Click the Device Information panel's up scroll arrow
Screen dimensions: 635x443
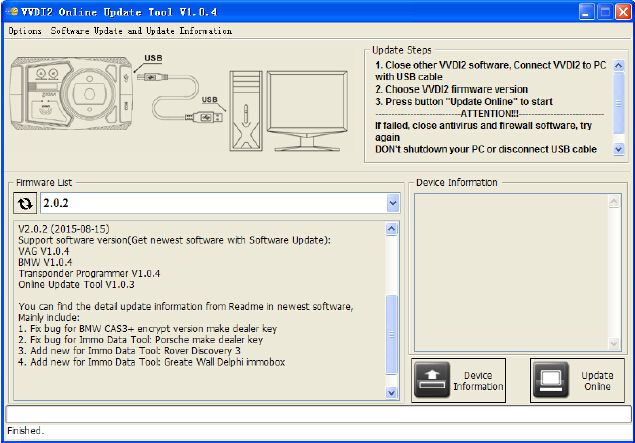pyautogui.click(x=616, y=201)
